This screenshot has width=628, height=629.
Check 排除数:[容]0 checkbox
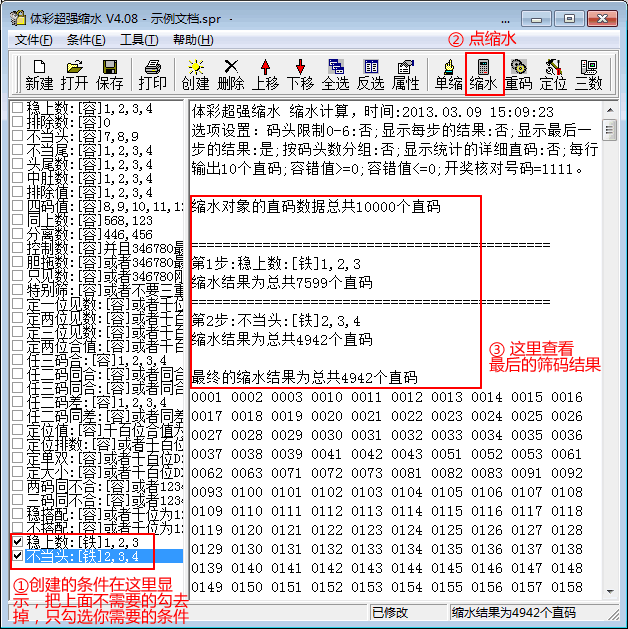17,122
